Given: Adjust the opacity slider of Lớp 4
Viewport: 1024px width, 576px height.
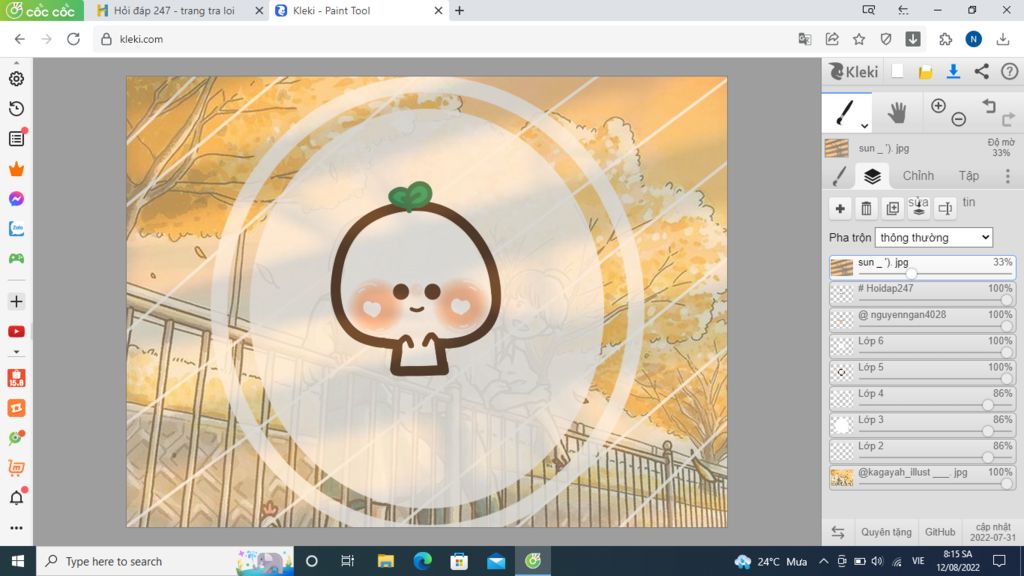Looking at the screenshot, I should (x=987, y=405).
